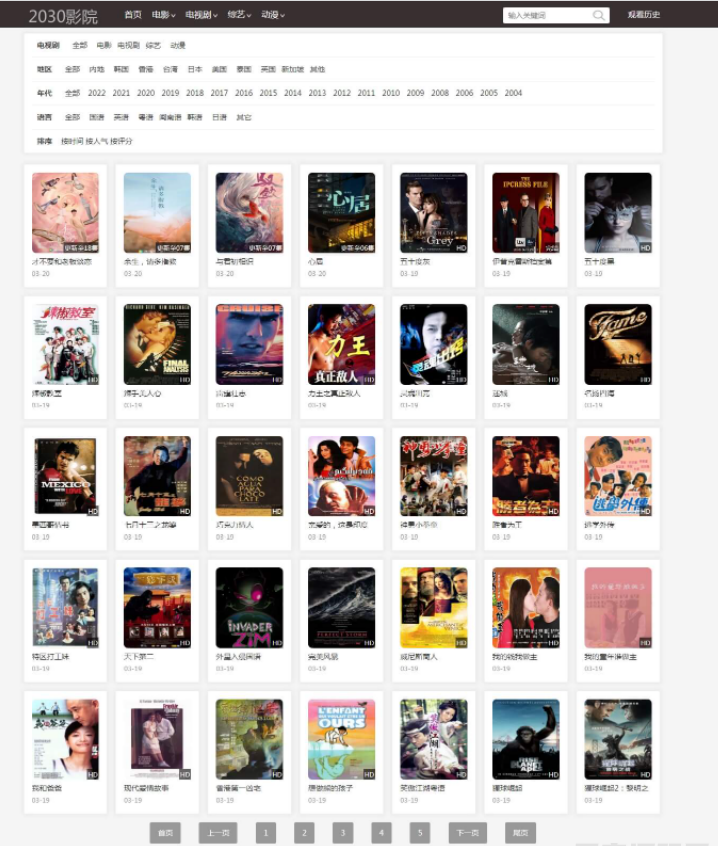This screenshot has height=846, width=718.
Task: Expand the 电视剧 navigation dropdown
Action: click(x=201, y=15)
